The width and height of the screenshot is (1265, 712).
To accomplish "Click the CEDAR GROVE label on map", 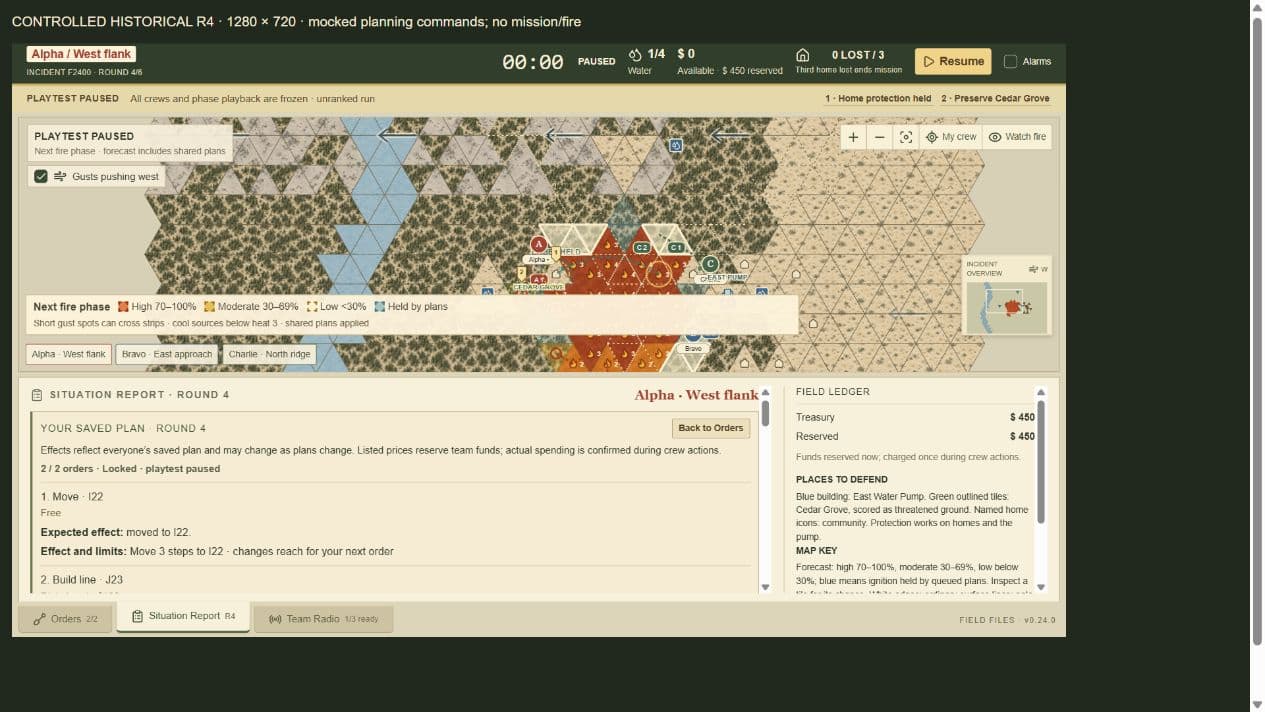I will coord(540,287).
